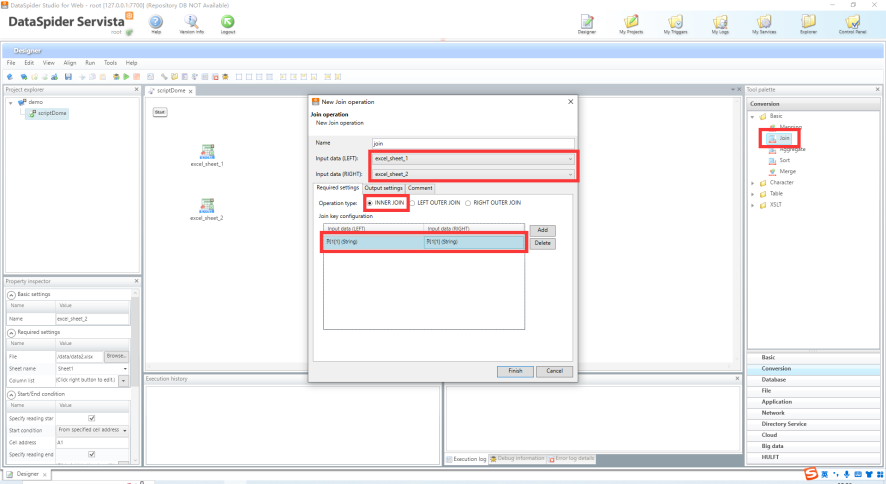Open the Tools menu
Viewport: 886px width, 484px height.
110,63
